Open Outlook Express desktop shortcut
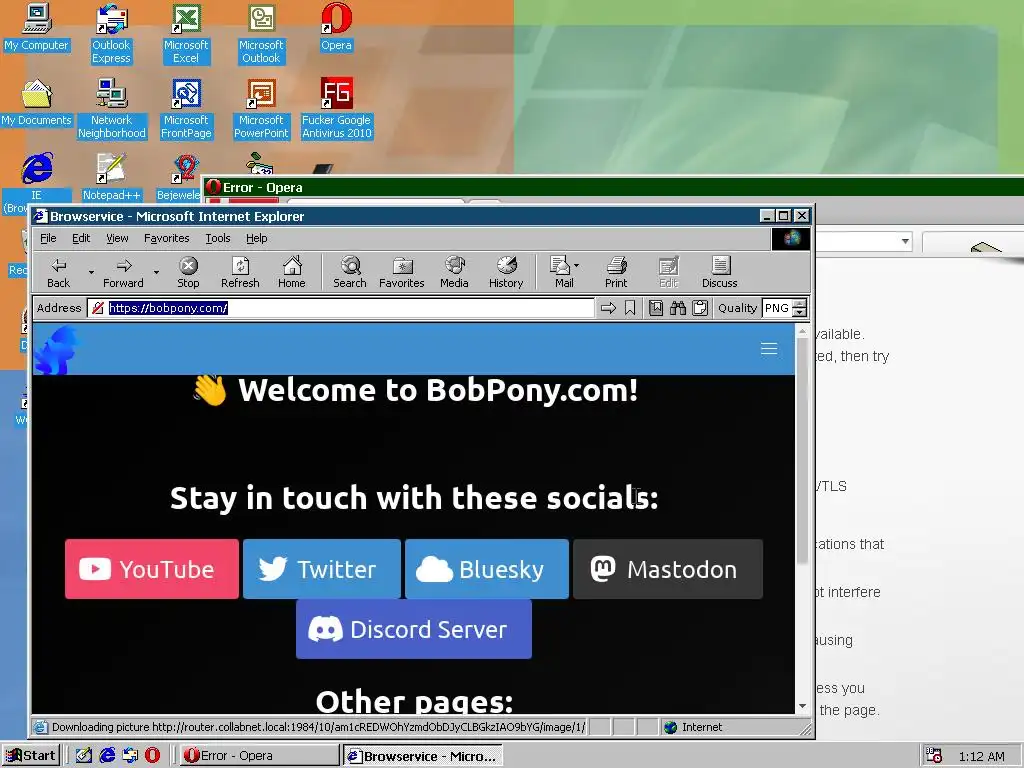1024x768 pixels. click(x=112, y=34)
